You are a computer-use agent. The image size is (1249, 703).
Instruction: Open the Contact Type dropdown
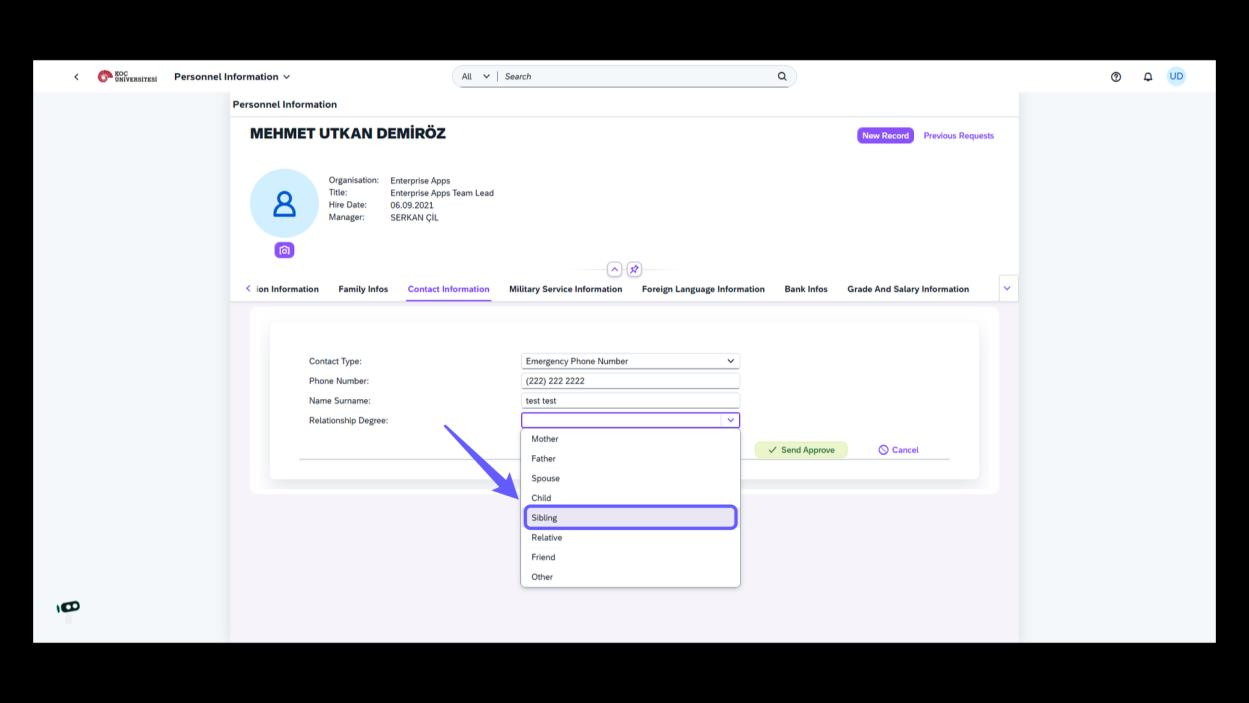click(x=630, y=361)
